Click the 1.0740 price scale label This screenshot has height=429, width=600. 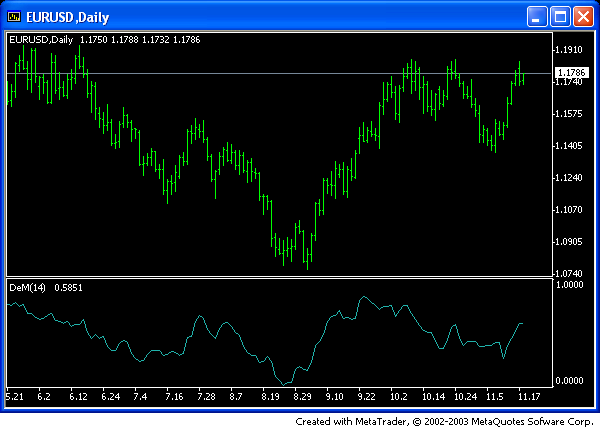[569, 274]
